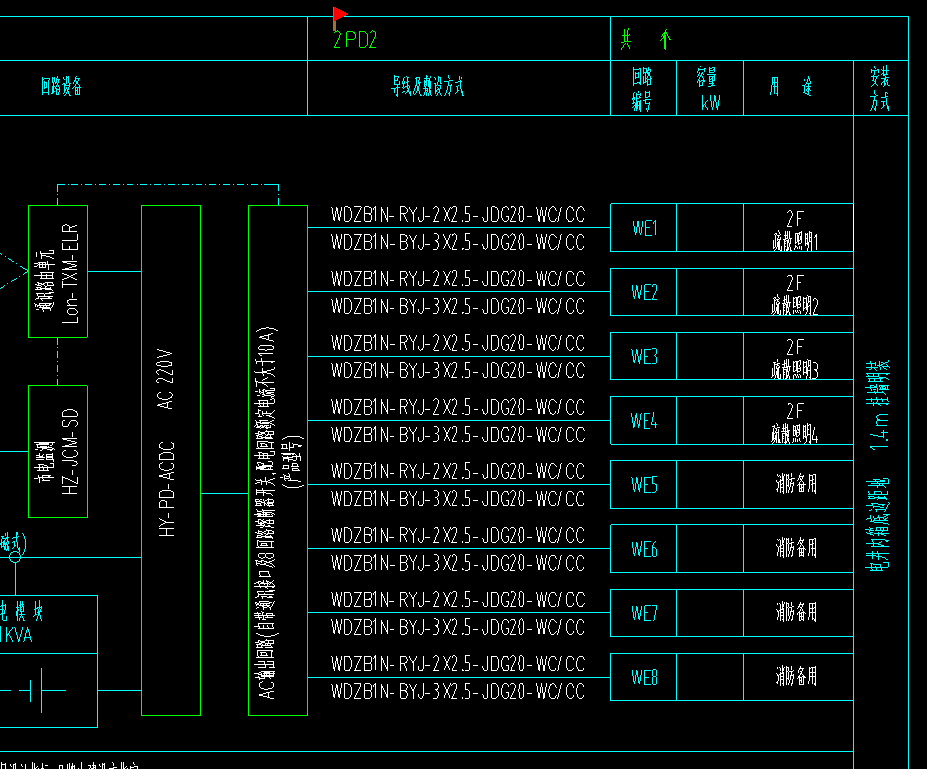Select WE6 RYJ-2X2.5 wiring text
The width and height of the screenshot is (927, 769).
pos(458,536)
